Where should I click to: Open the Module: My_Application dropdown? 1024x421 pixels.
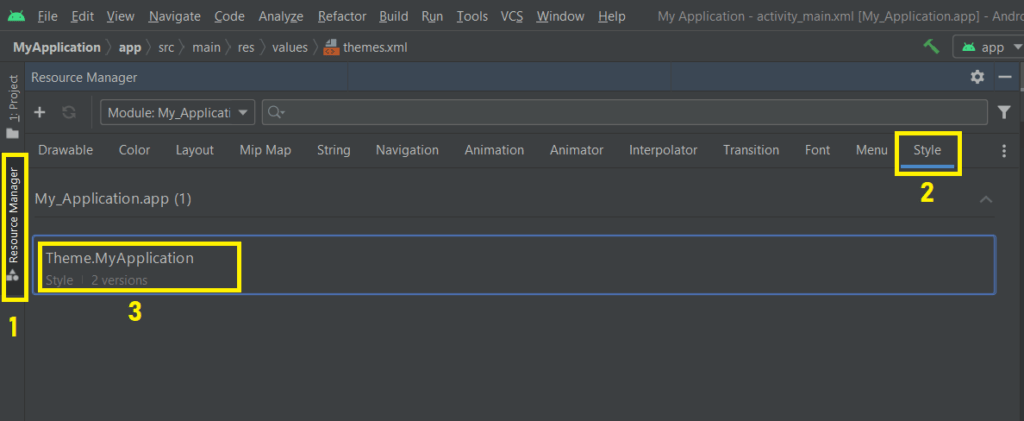pyautogui.click(x=177, y=112)
